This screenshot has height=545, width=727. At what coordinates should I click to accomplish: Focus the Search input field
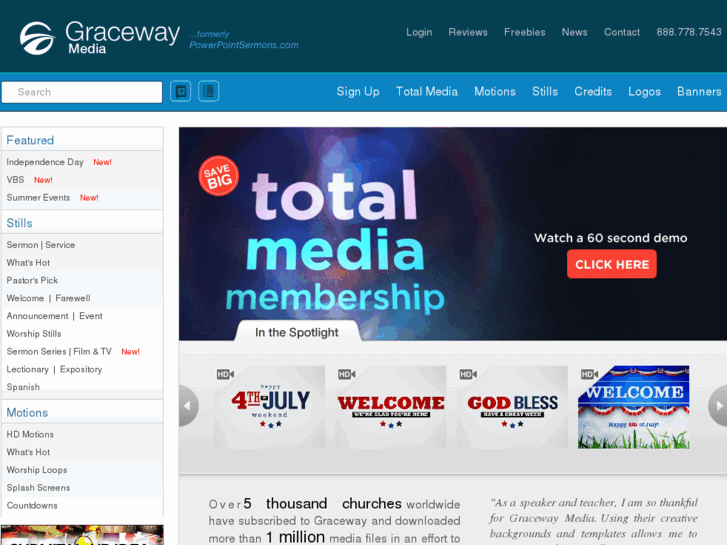(x=82, y=92)
